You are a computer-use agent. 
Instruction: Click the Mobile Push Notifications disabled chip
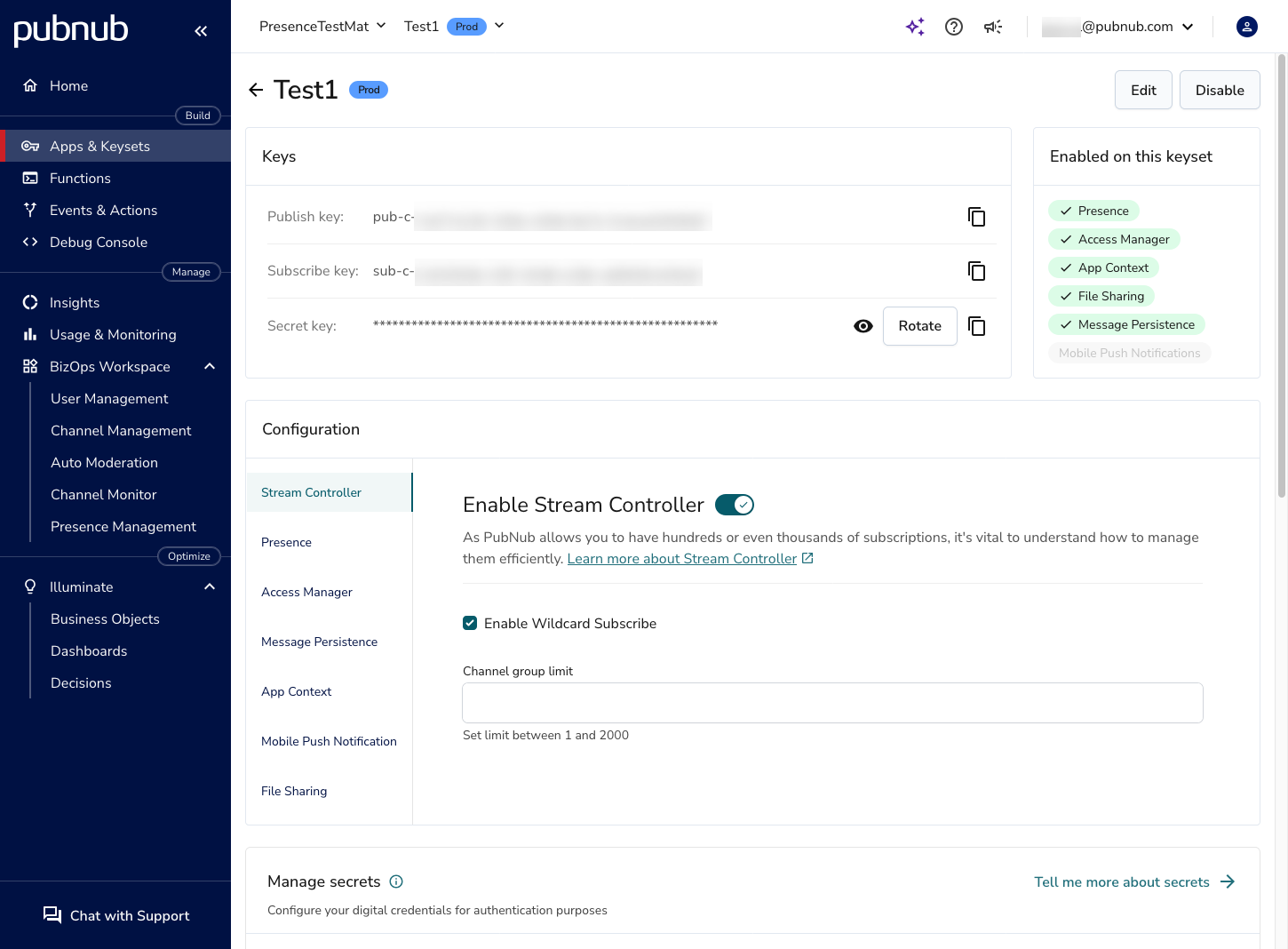(x=1129, y=353)
